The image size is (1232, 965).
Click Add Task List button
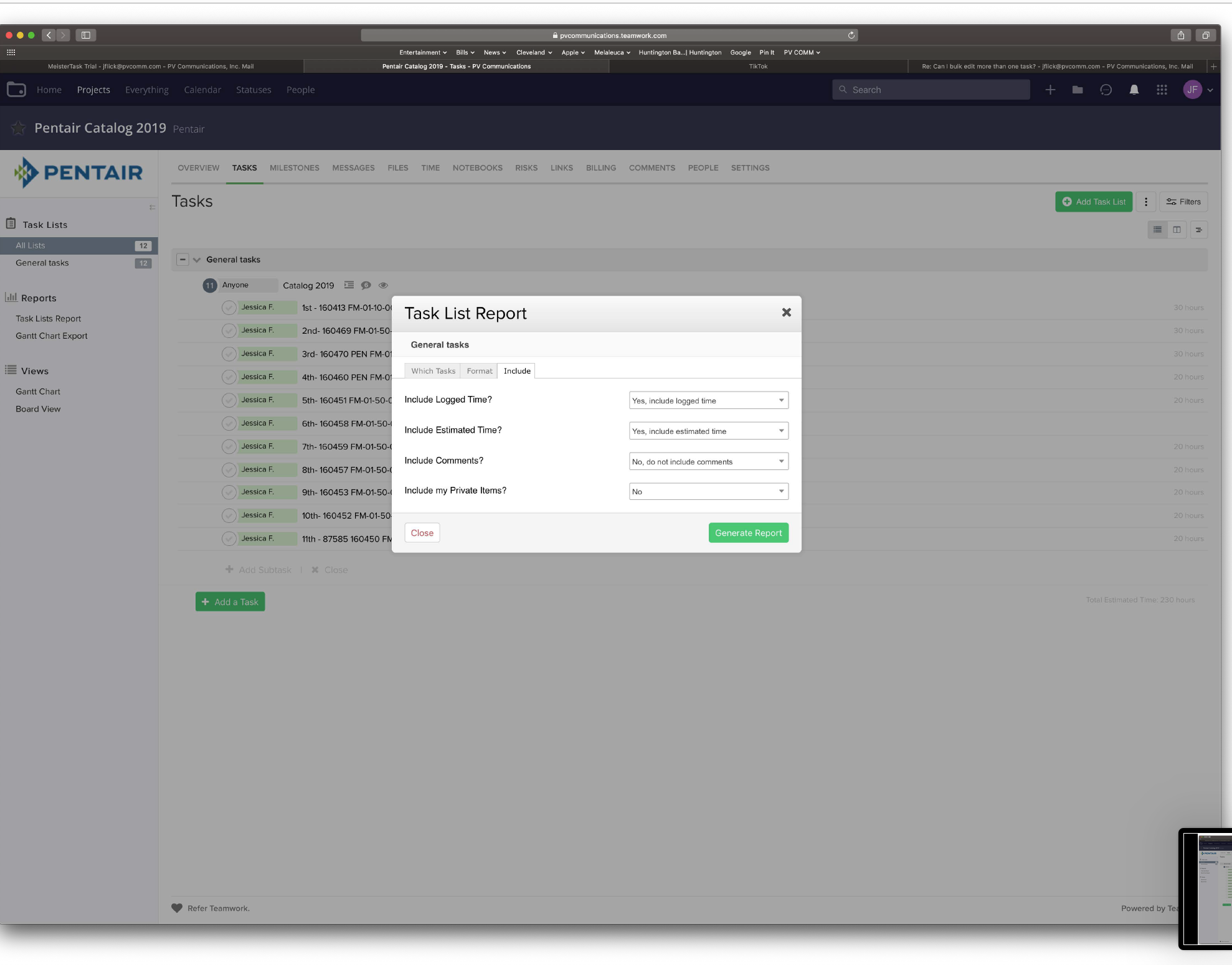tap(1094, 202)
